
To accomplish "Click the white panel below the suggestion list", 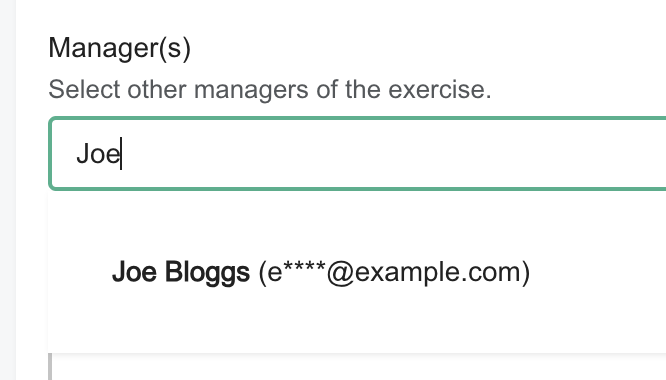I will point(359,367).
